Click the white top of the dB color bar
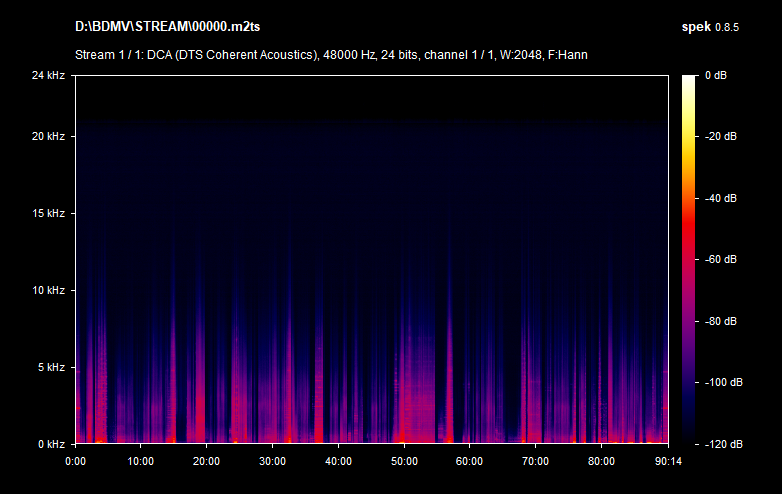This screenshot has width=782, height=494. tap(689, 80)
